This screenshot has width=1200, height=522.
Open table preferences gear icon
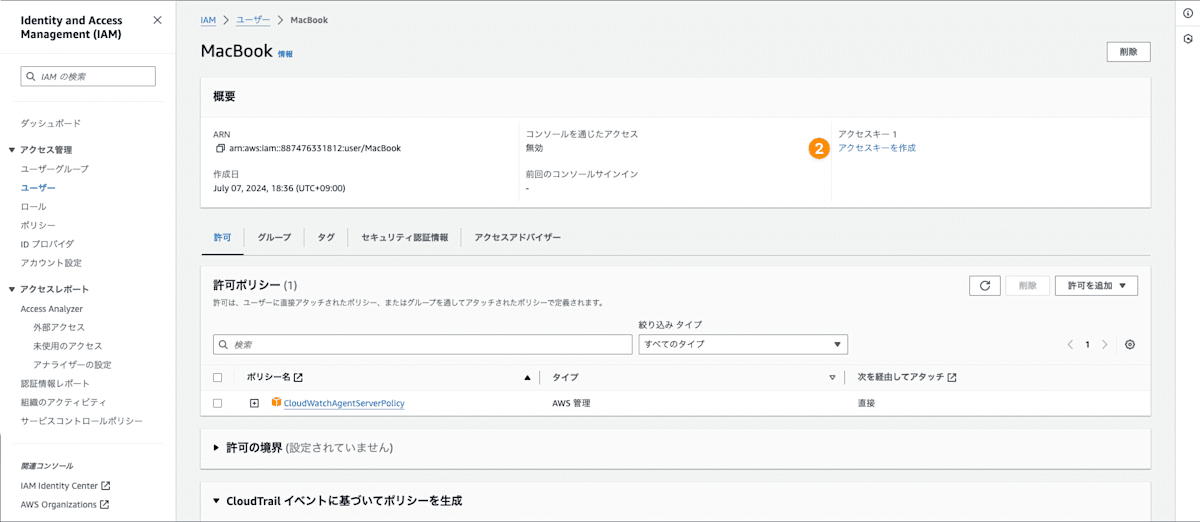tap(1130, 344)
